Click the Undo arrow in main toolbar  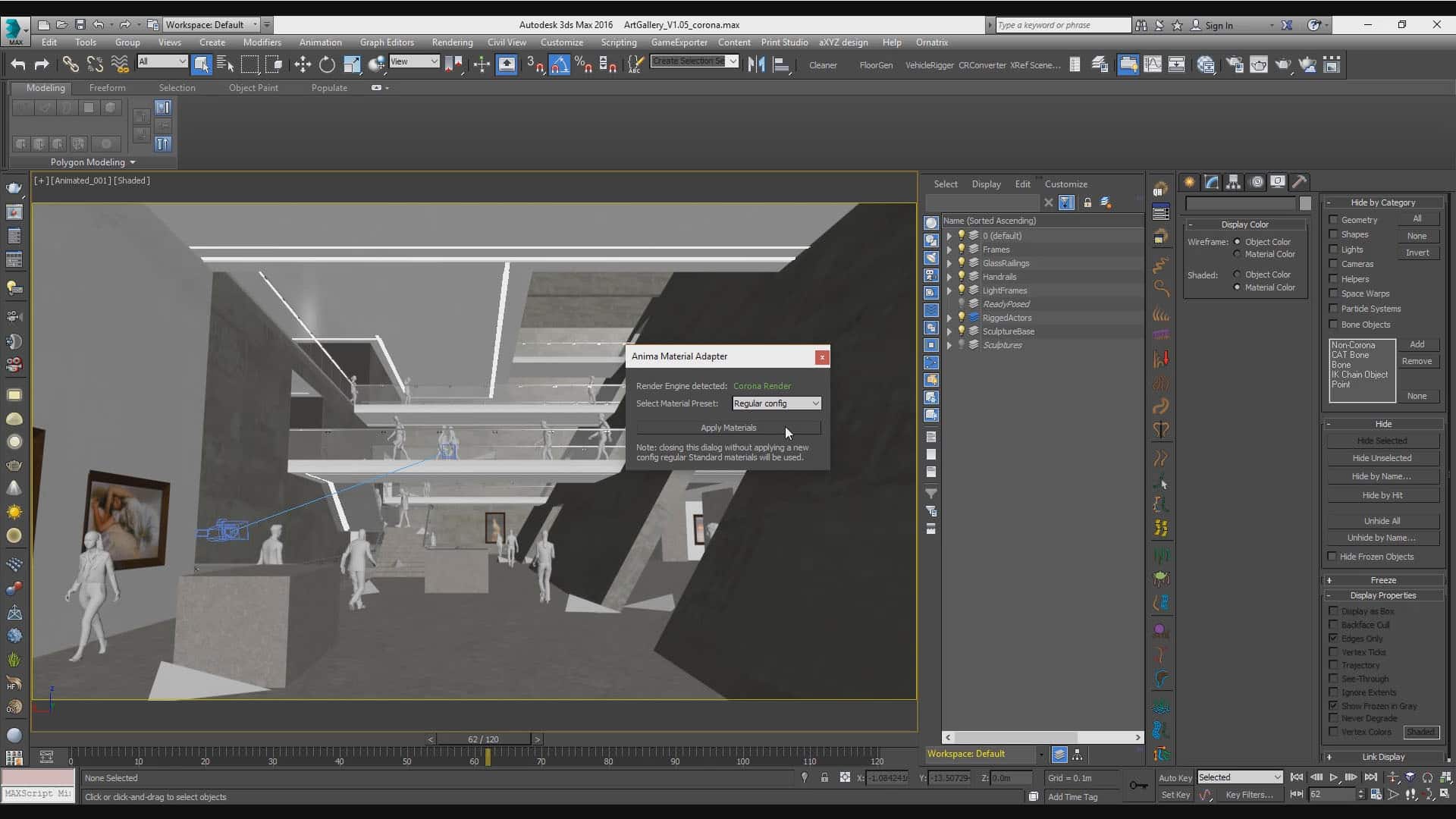(18, 64)
